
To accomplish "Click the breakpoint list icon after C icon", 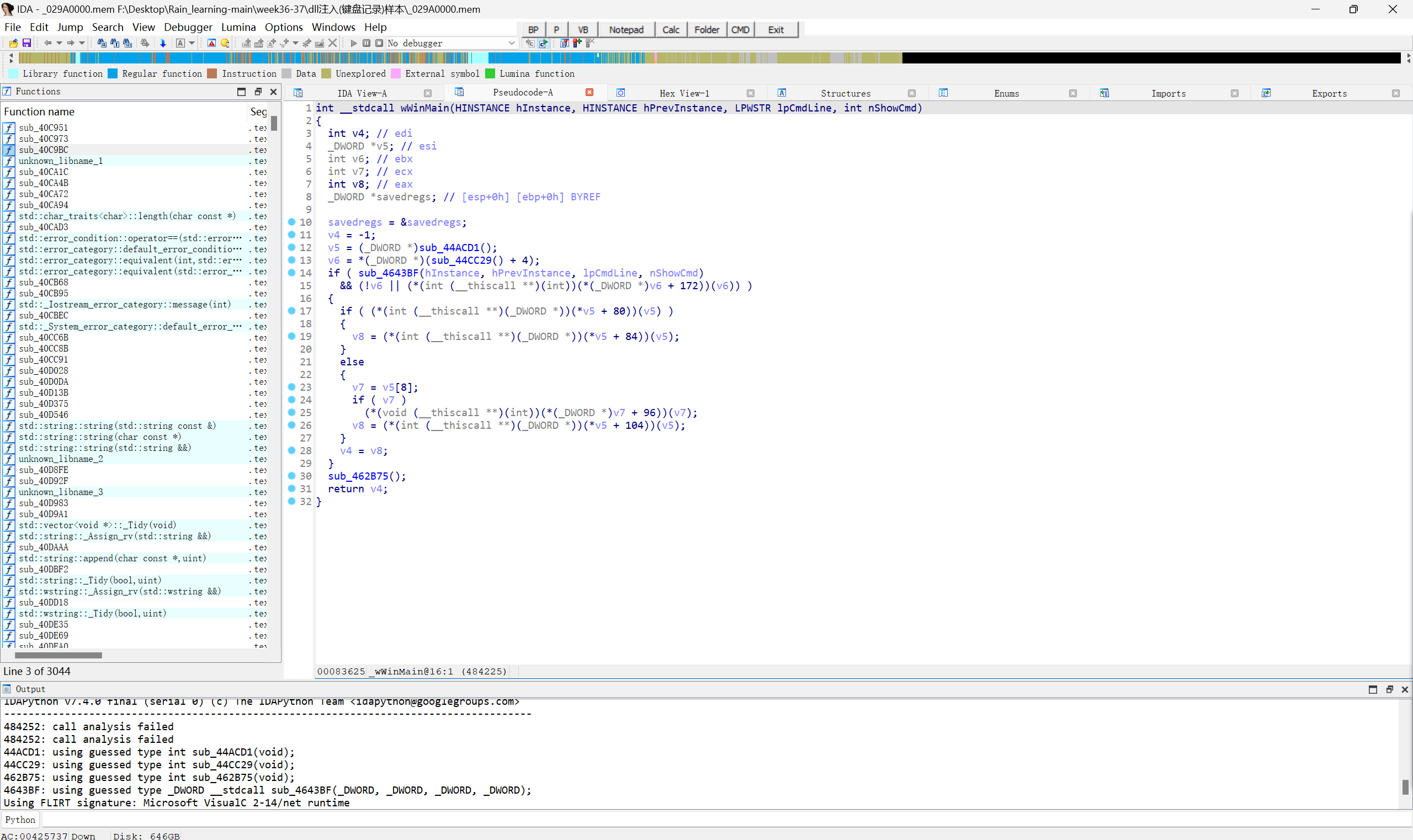I will pyautogui.click(x=565, y=43).
